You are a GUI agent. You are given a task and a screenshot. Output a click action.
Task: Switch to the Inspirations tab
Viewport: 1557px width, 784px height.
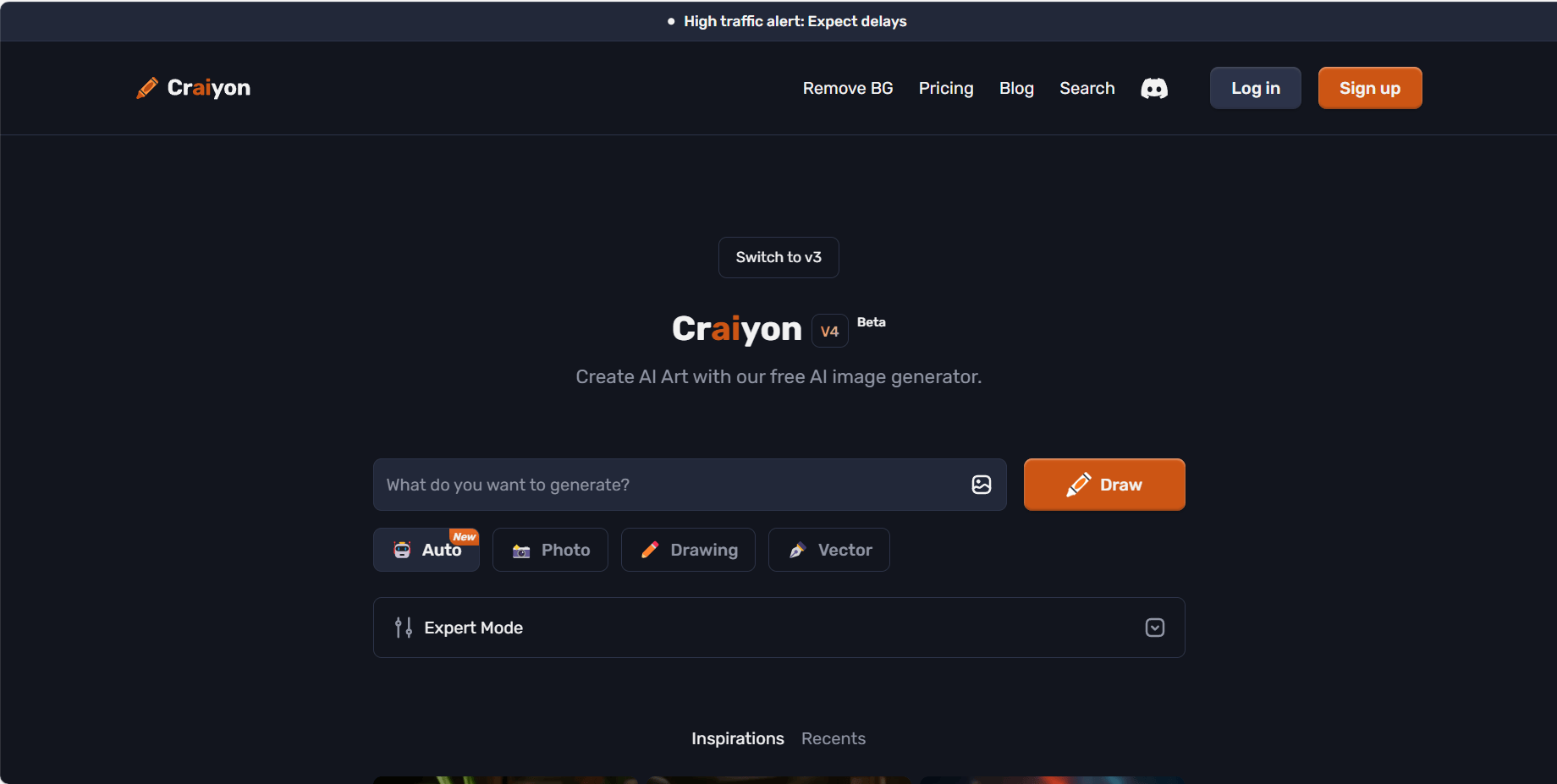pos(738,738)
